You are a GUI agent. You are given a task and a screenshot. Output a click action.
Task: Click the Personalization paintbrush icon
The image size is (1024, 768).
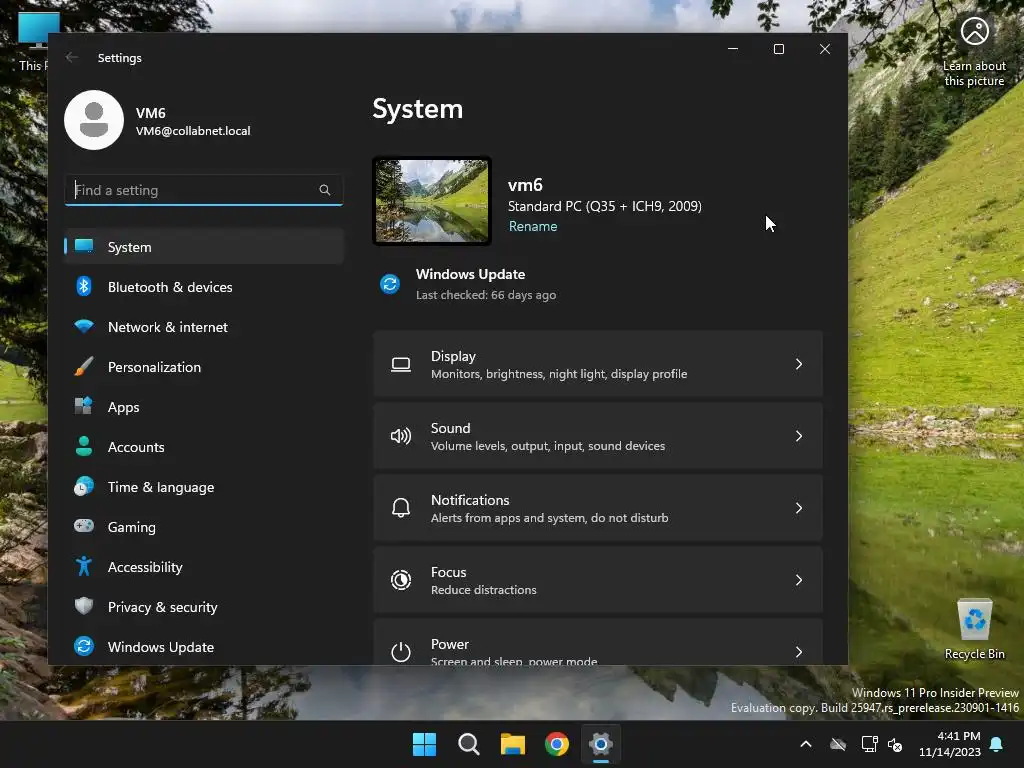tap(84, 366)
